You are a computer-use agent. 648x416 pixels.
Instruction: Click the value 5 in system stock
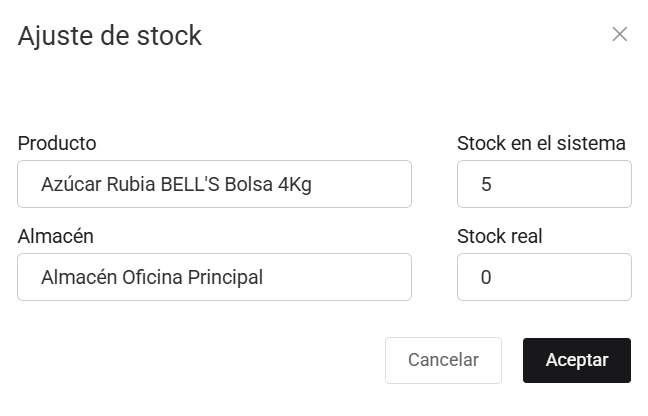[x=486, y=185]
